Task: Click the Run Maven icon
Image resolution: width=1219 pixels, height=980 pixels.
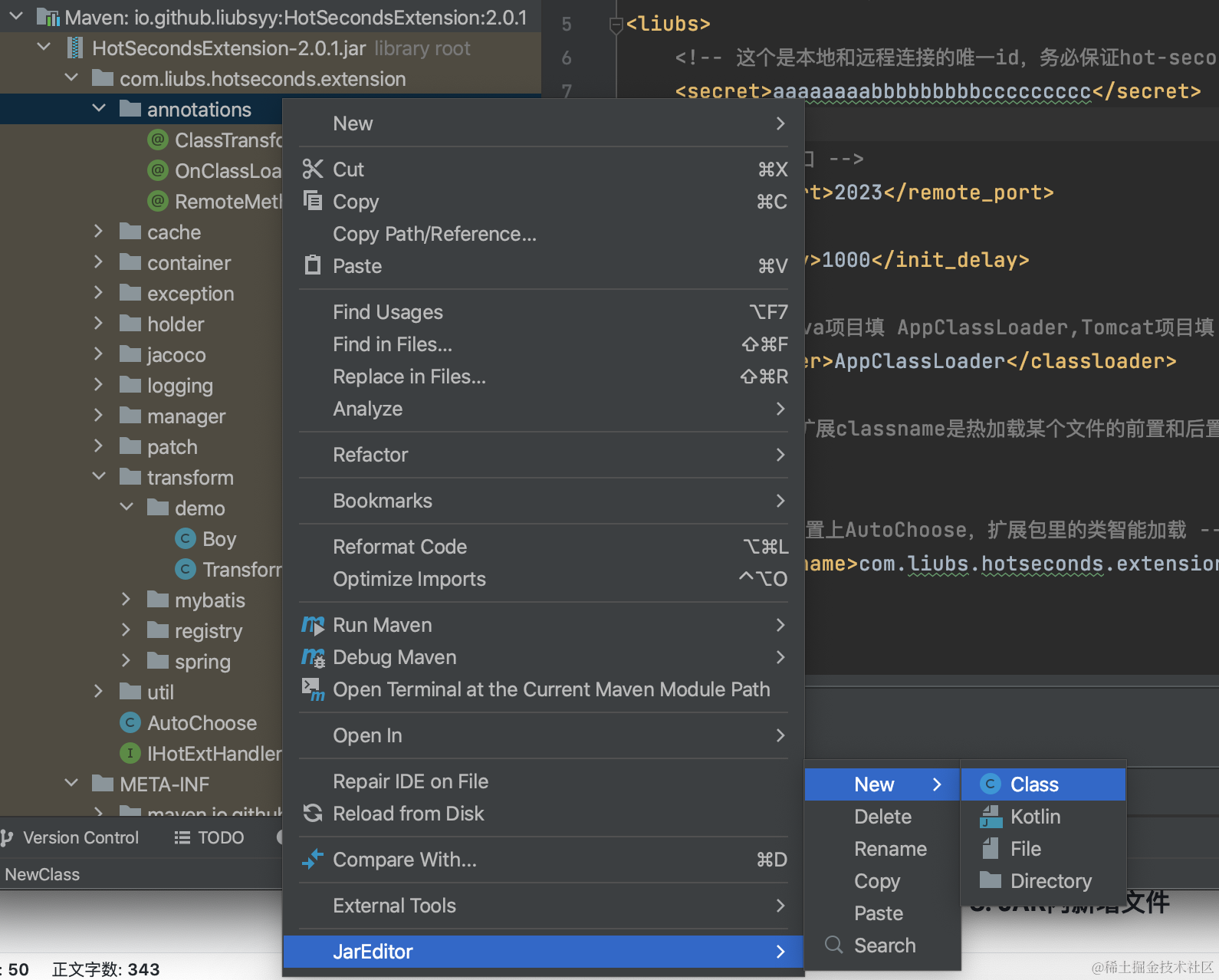Action: (x=313, y=625)
